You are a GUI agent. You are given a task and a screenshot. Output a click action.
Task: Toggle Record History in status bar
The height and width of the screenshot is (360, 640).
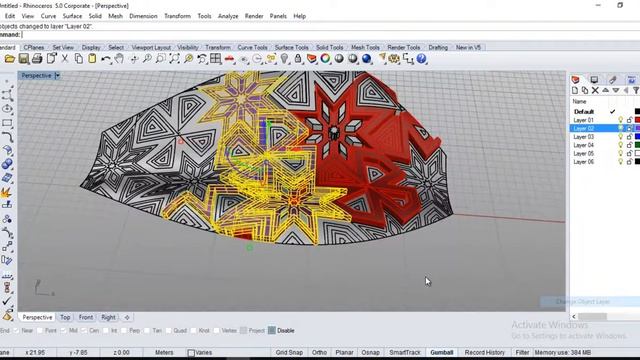[484, 352]
